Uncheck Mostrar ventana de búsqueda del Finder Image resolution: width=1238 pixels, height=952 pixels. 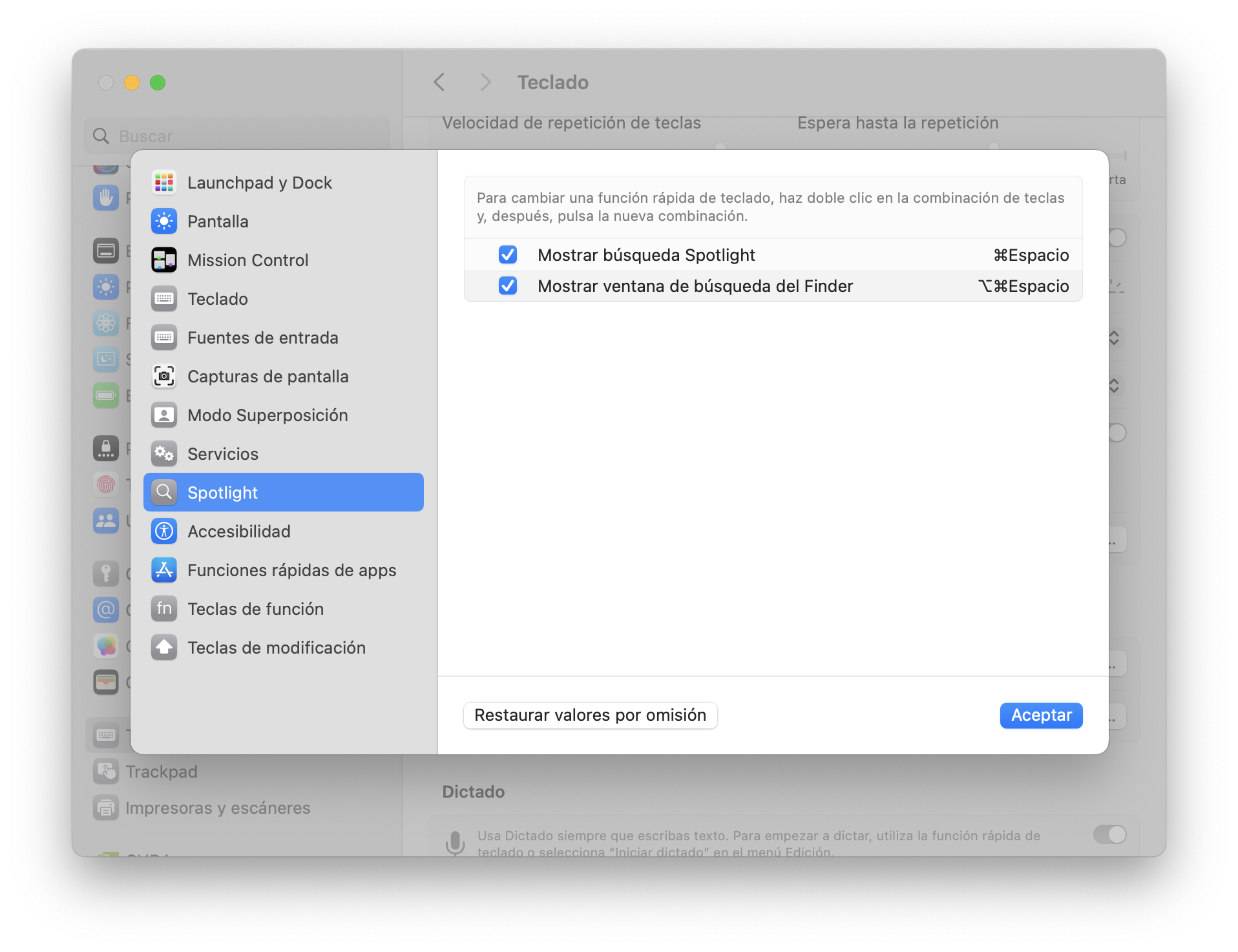508,286
